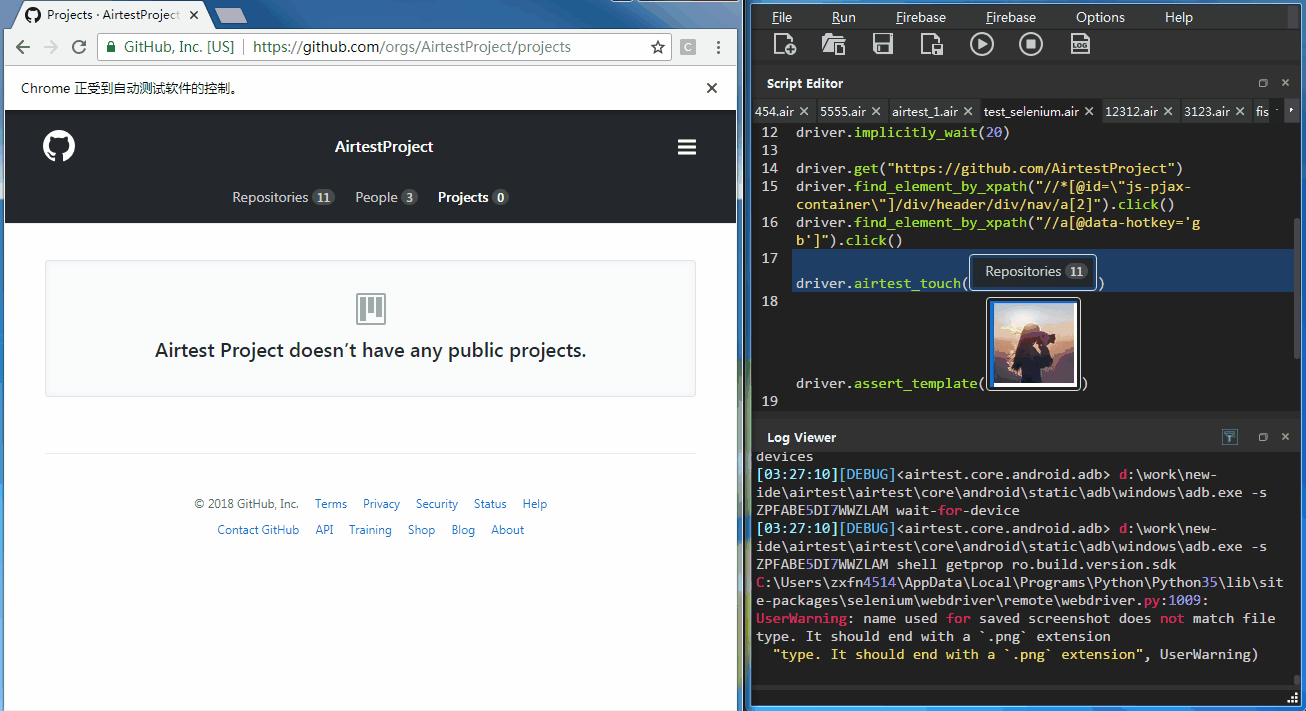Open the People tab on GitHub
The image size is (1306, 711).
pos(386,197)
